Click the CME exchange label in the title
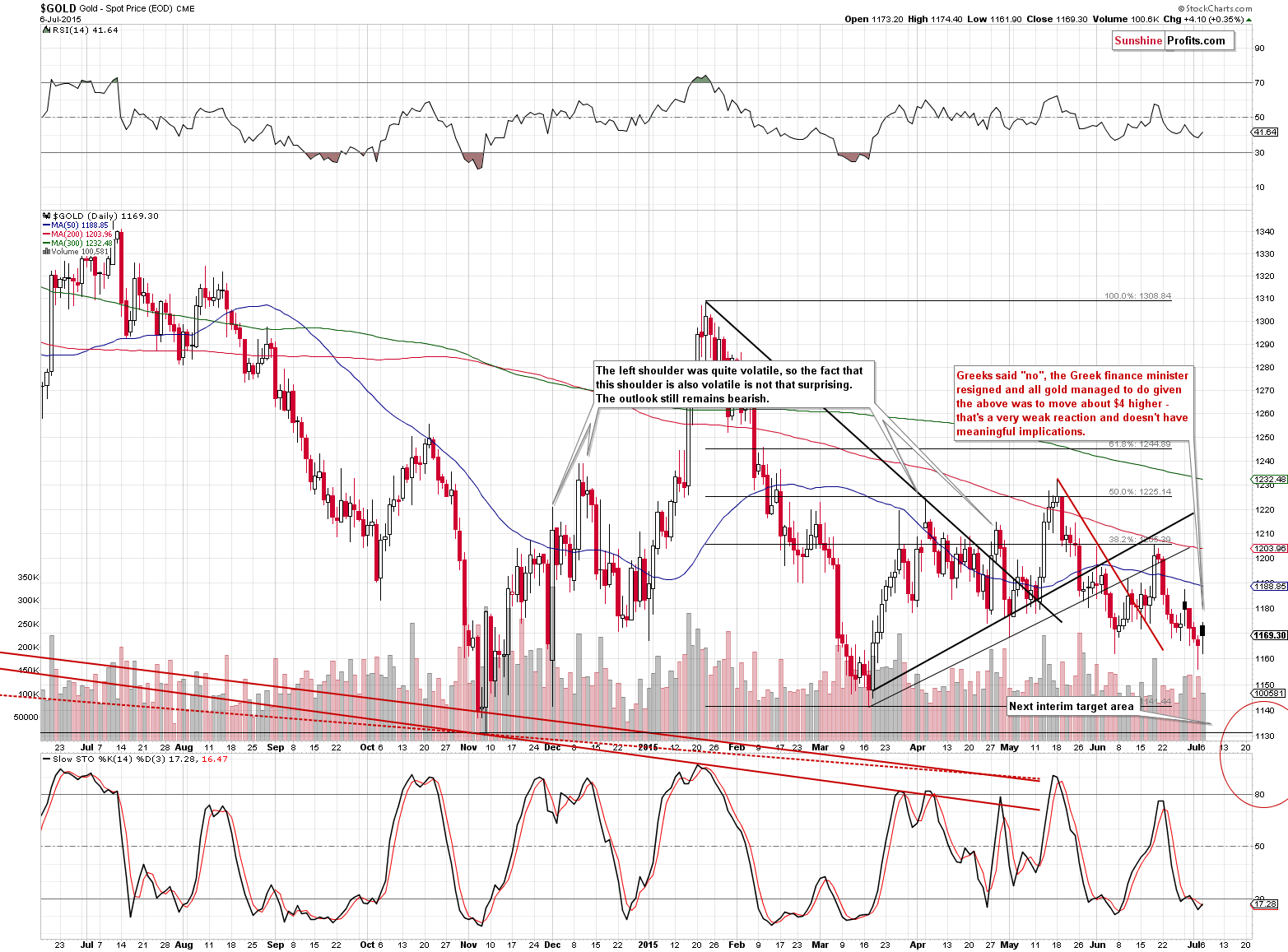 [x=185, y=9]
